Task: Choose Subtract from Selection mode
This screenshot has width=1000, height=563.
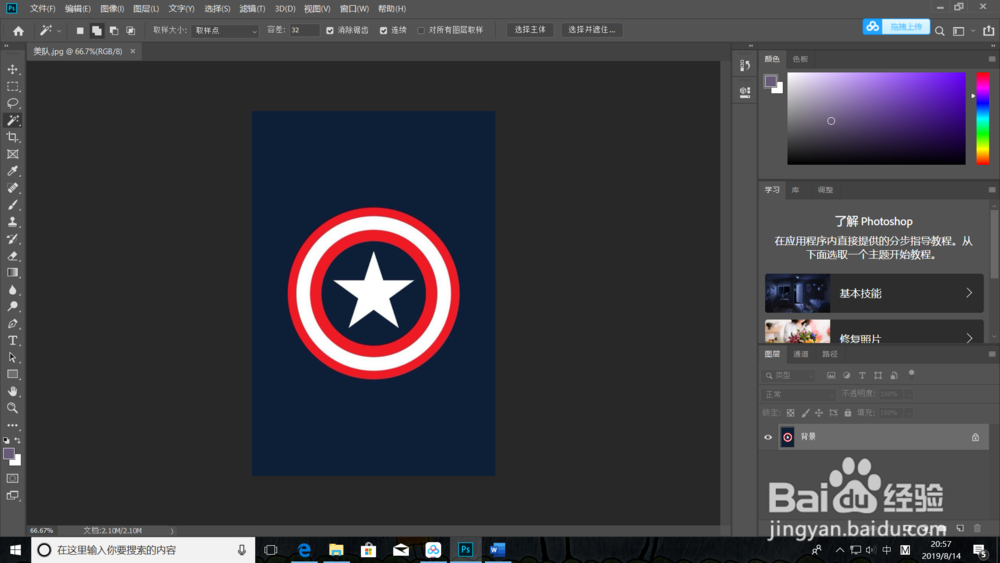Action: point(114,31)
